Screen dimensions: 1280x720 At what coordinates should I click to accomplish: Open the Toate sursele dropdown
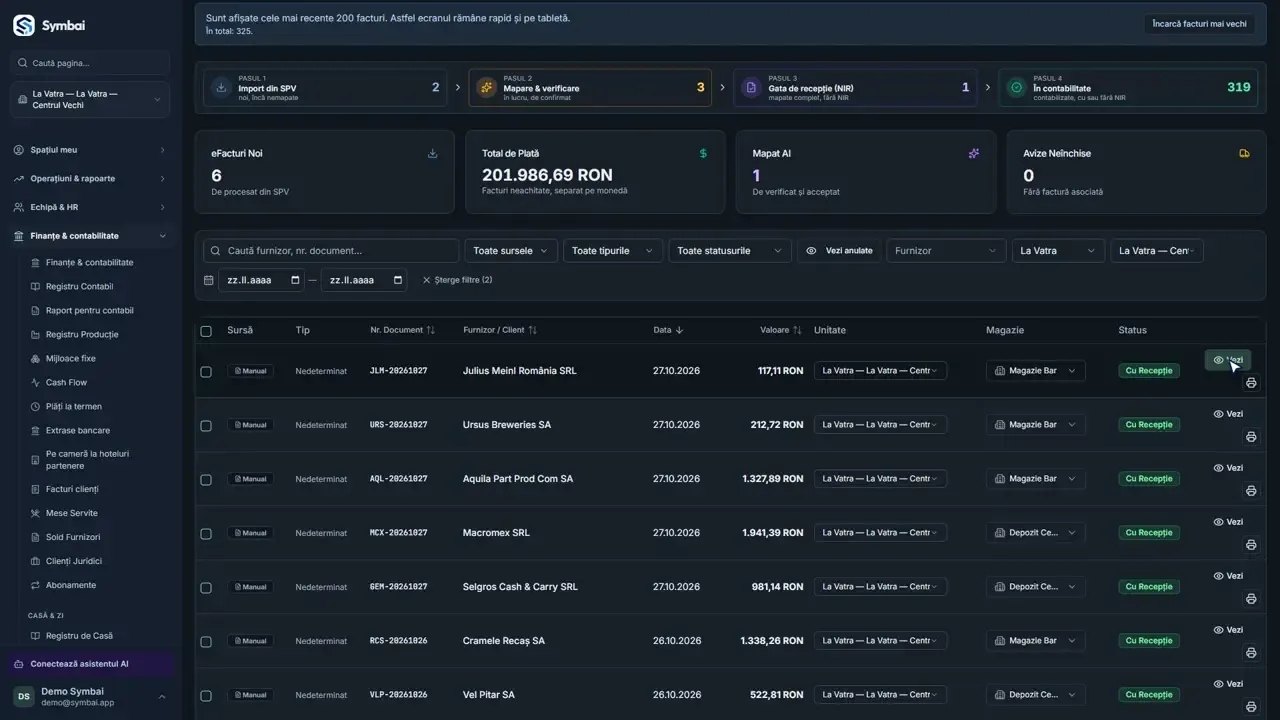click(511, 251)
